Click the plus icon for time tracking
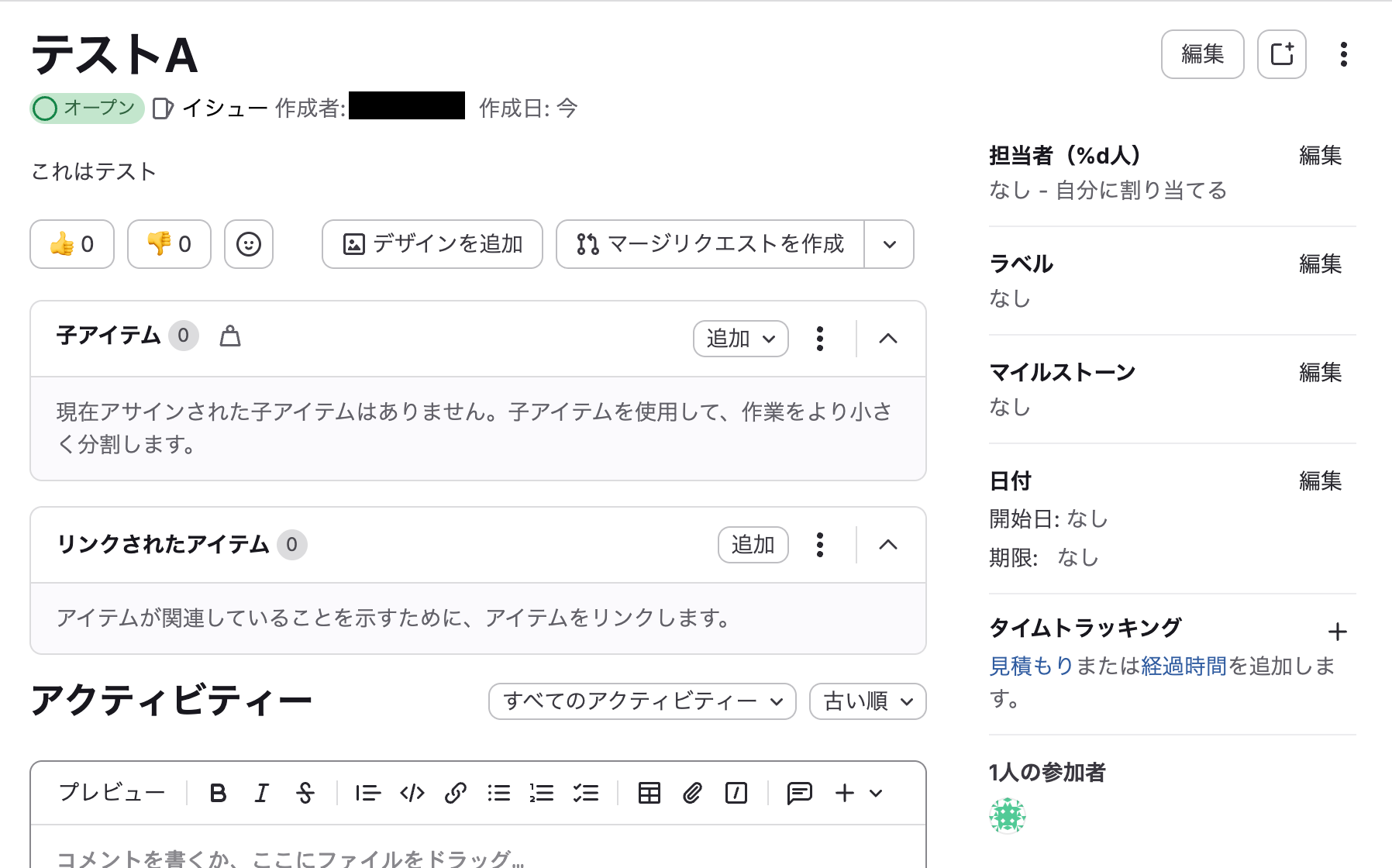Viewport: 1392px width, 868px height. pos(1337,632)
